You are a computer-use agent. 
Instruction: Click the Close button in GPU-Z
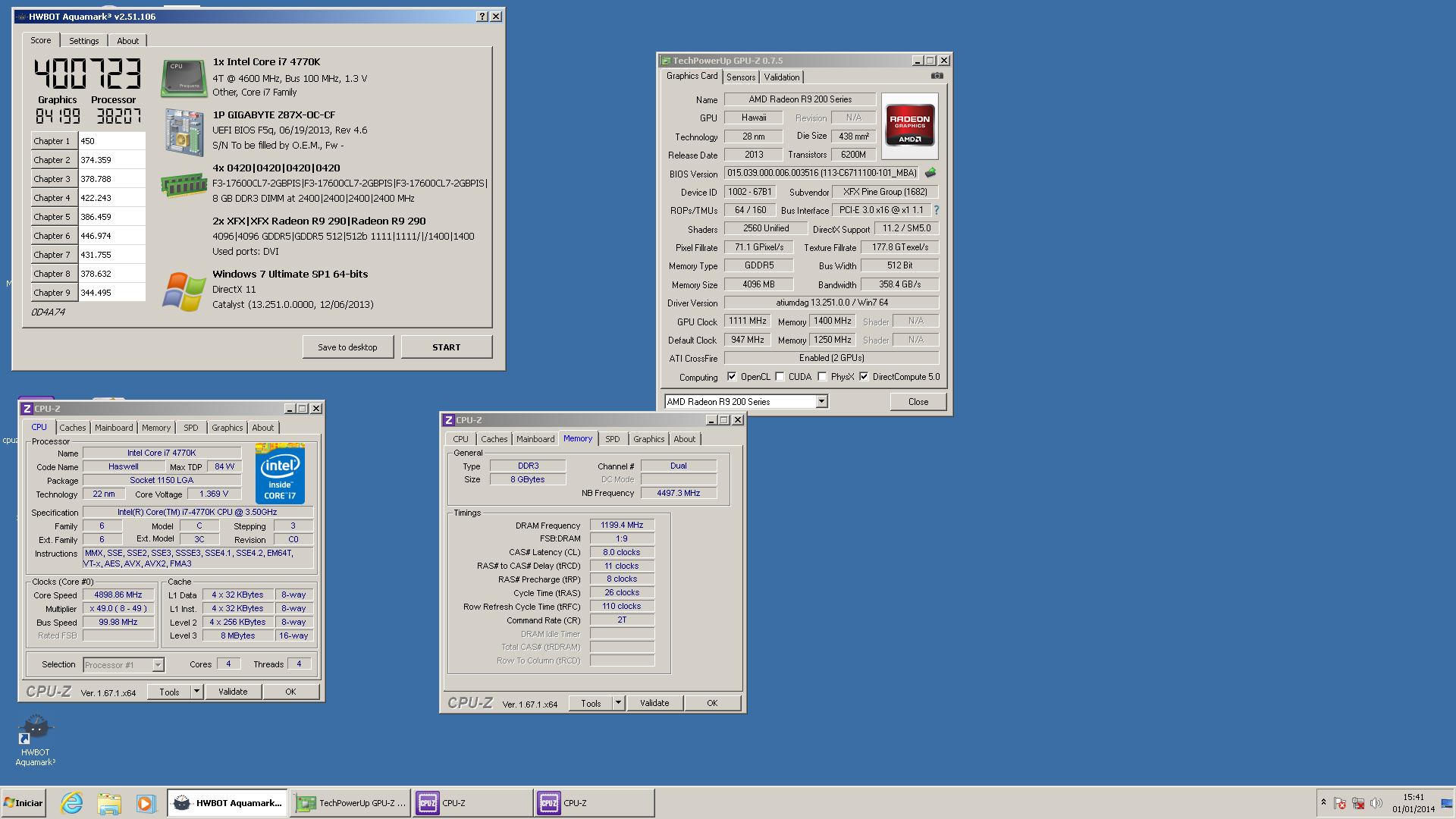point(918,402)
